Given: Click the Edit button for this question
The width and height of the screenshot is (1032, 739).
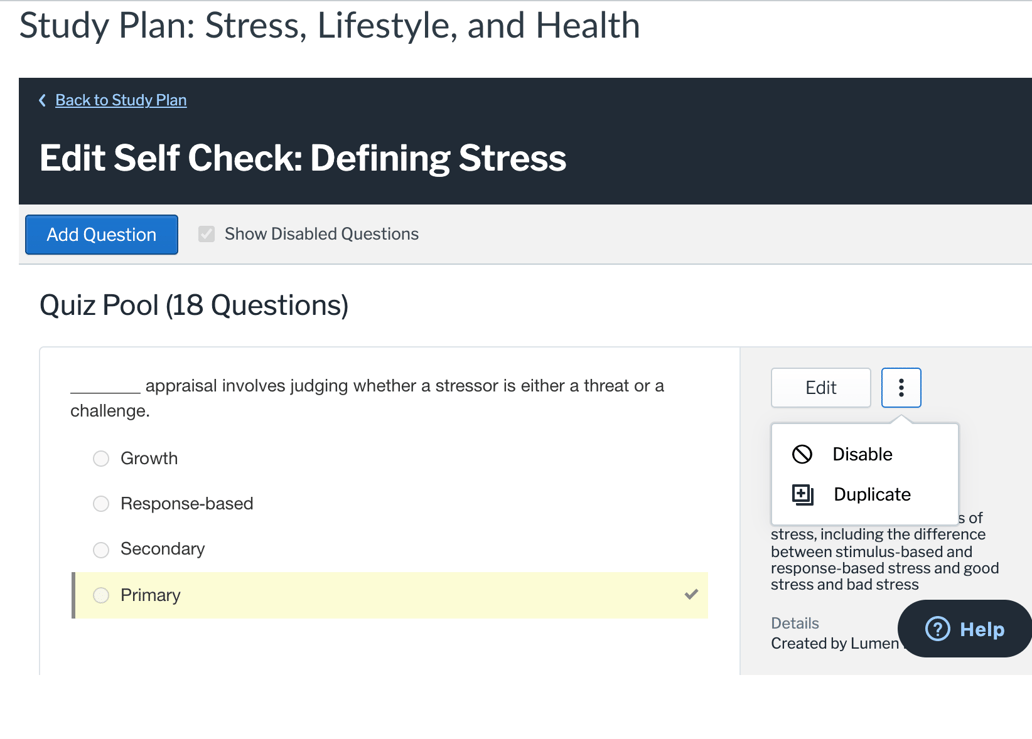Looking at the screenshot, I should click(x=820, y=388).
